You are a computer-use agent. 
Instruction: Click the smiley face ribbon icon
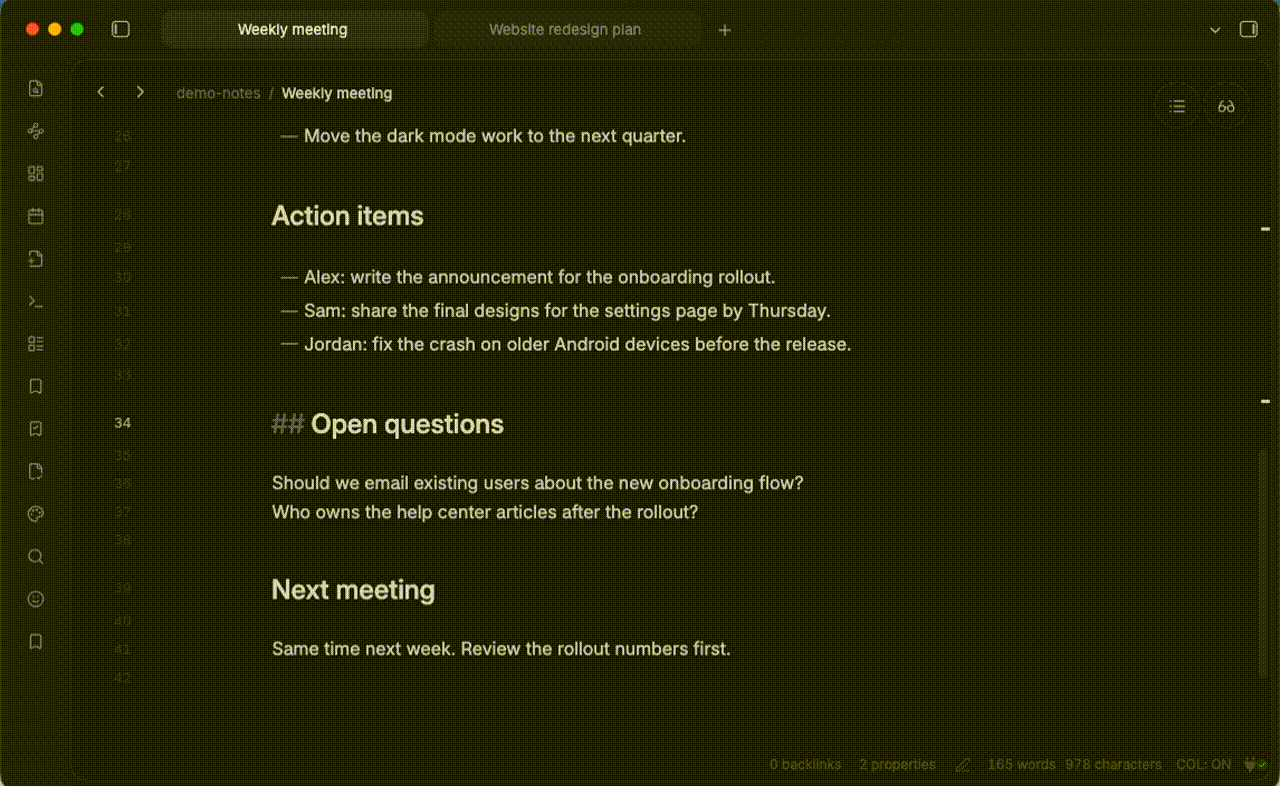click(x=36, y=599)
